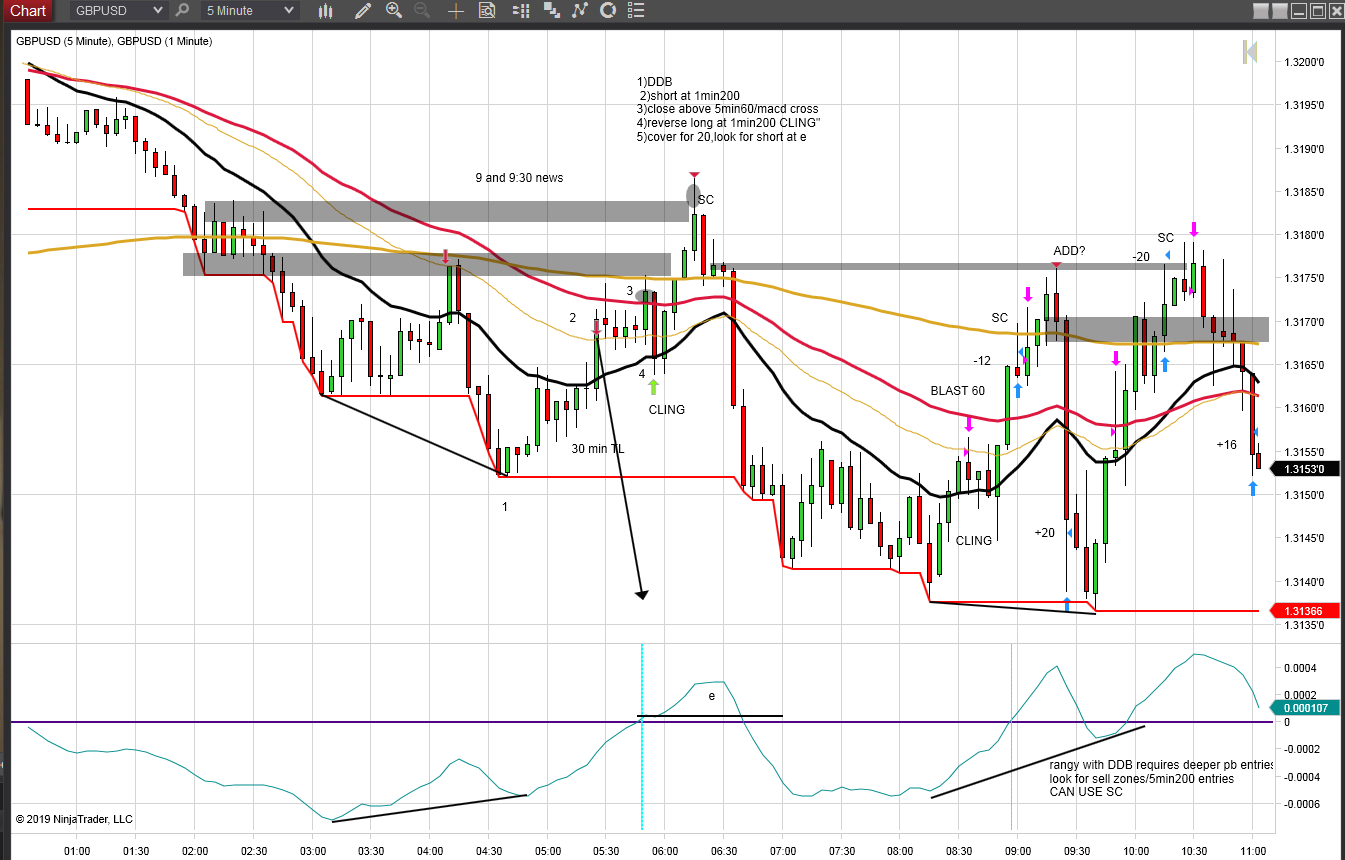Select the '-12' loss label
This screenshot has height=860, width=1345.
(x=982, y=361)
